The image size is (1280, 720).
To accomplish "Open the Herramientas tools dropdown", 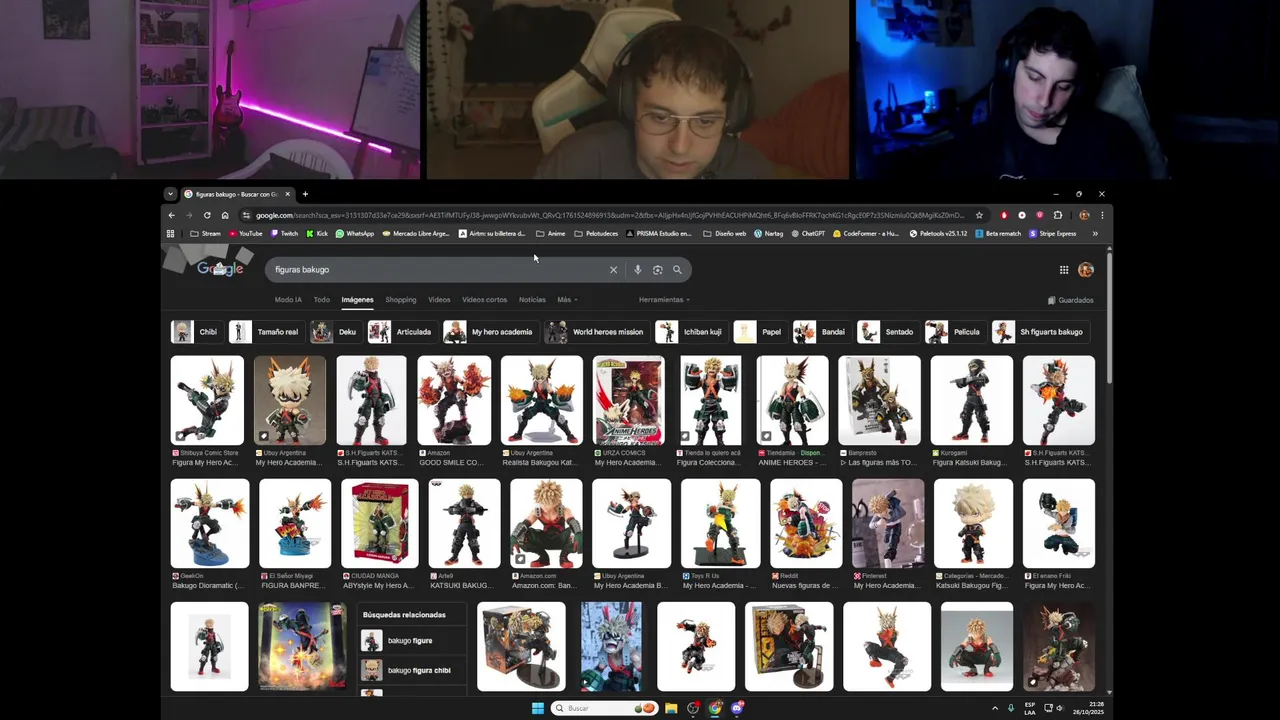I will 664,300.
